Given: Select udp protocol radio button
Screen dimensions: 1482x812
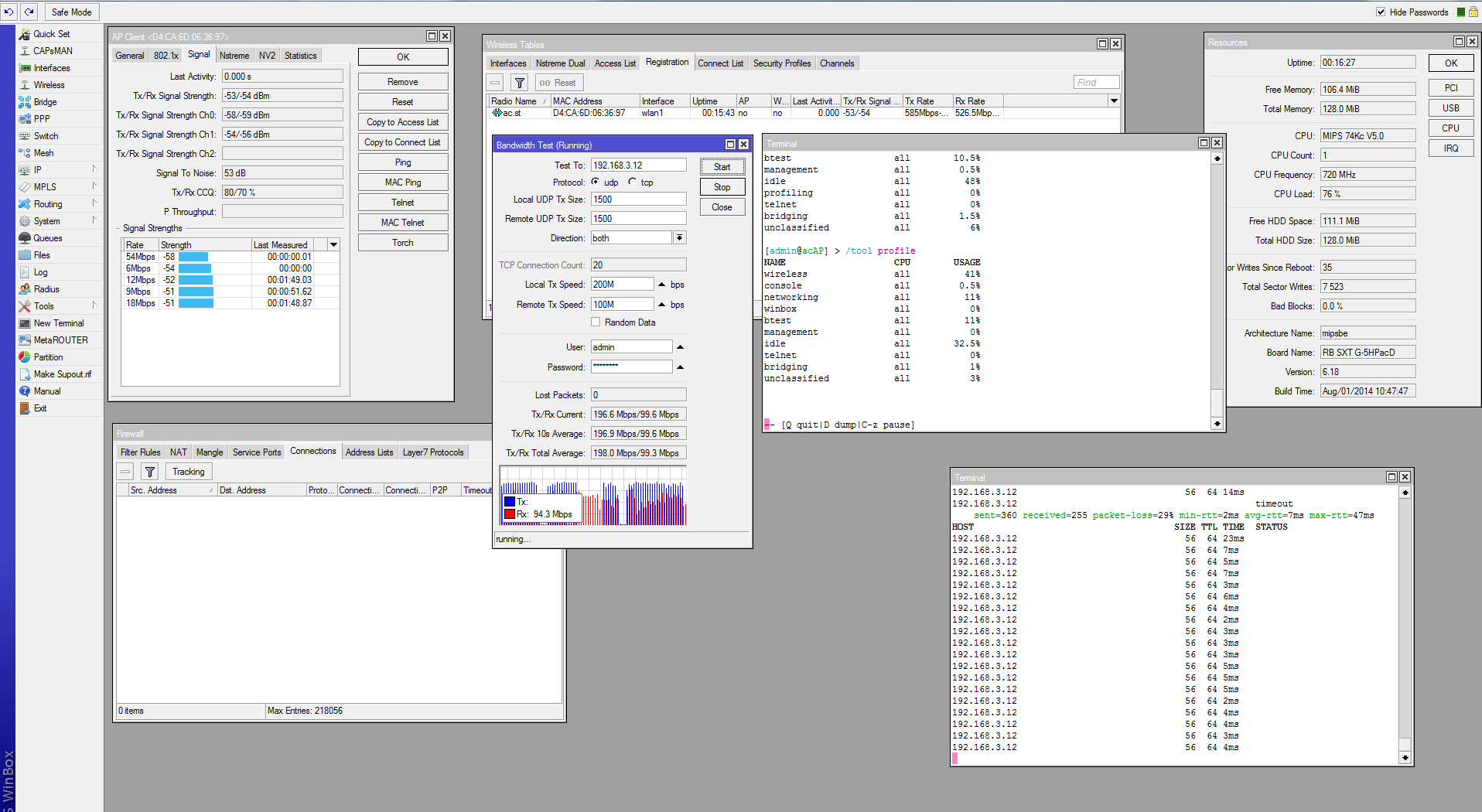Looking at the screenshot, I should [x=595, y=182].
